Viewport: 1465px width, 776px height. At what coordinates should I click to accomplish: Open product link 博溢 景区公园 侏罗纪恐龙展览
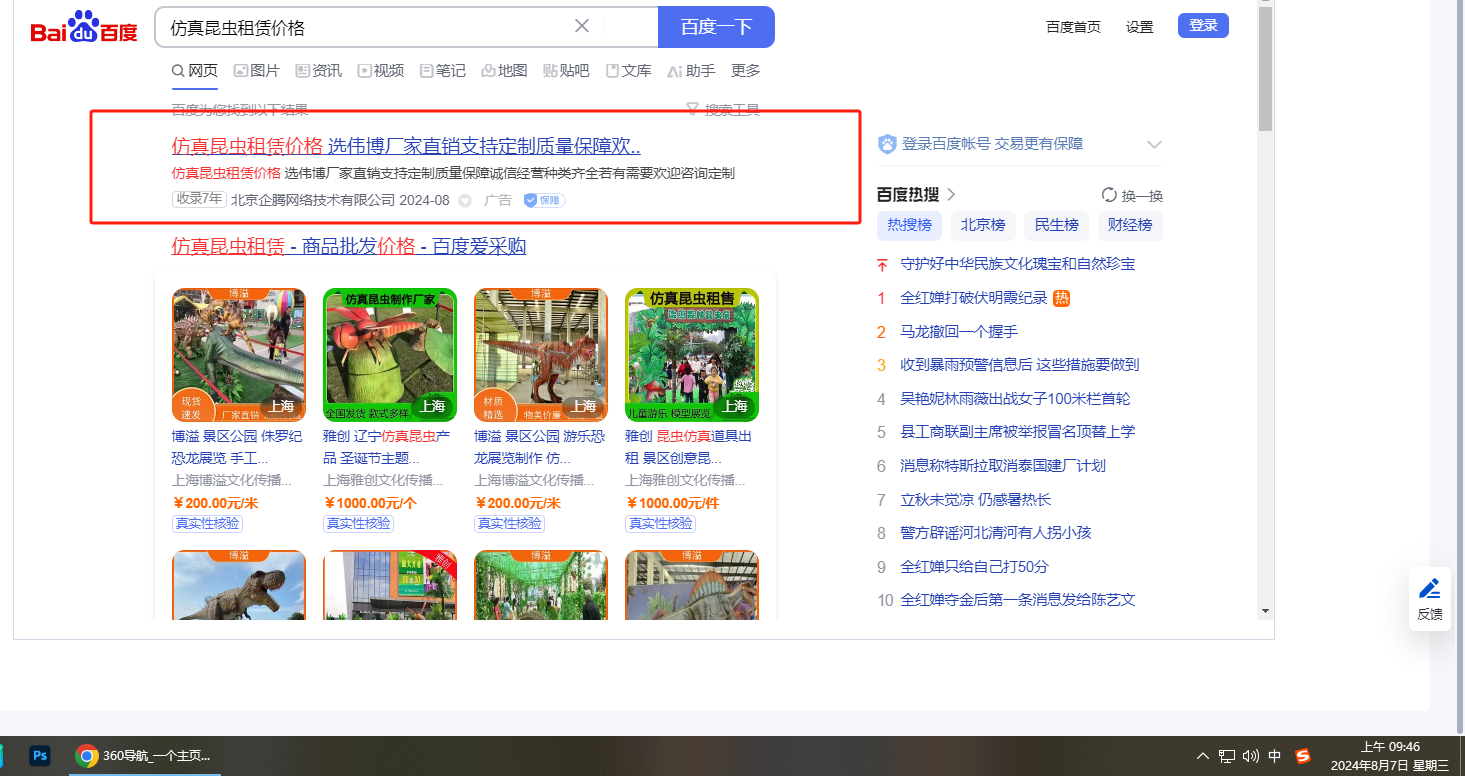[x=239, y=447]
